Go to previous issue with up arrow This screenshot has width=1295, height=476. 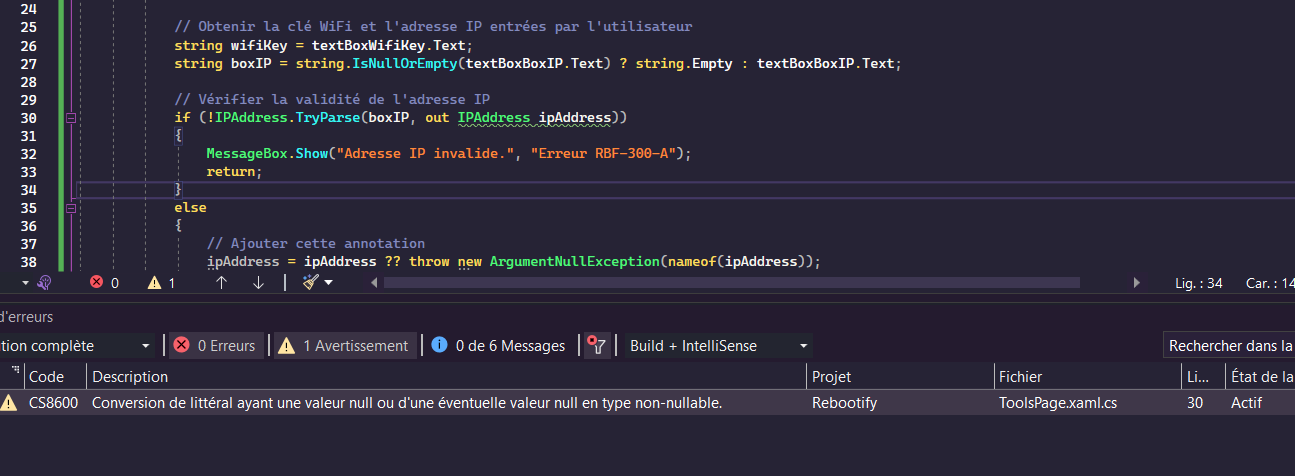pyautogui.click(x=222, y=283)
